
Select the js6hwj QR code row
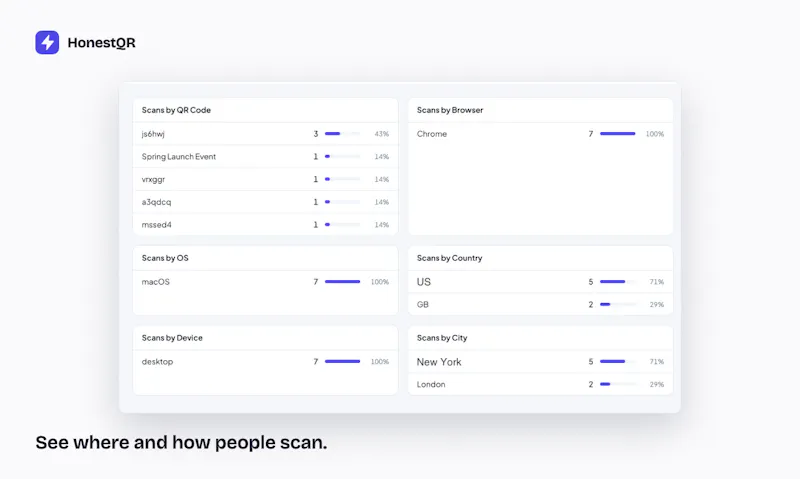point(265,134)
